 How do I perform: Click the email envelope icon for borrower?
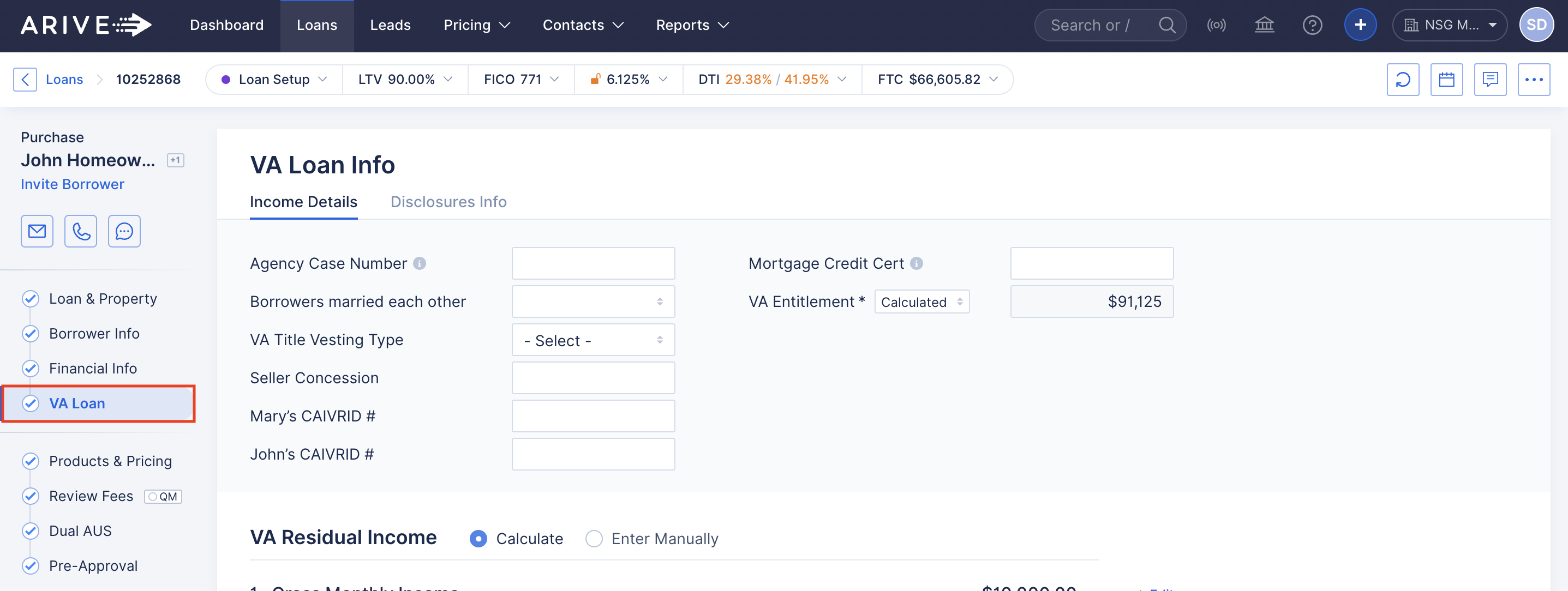37,231
